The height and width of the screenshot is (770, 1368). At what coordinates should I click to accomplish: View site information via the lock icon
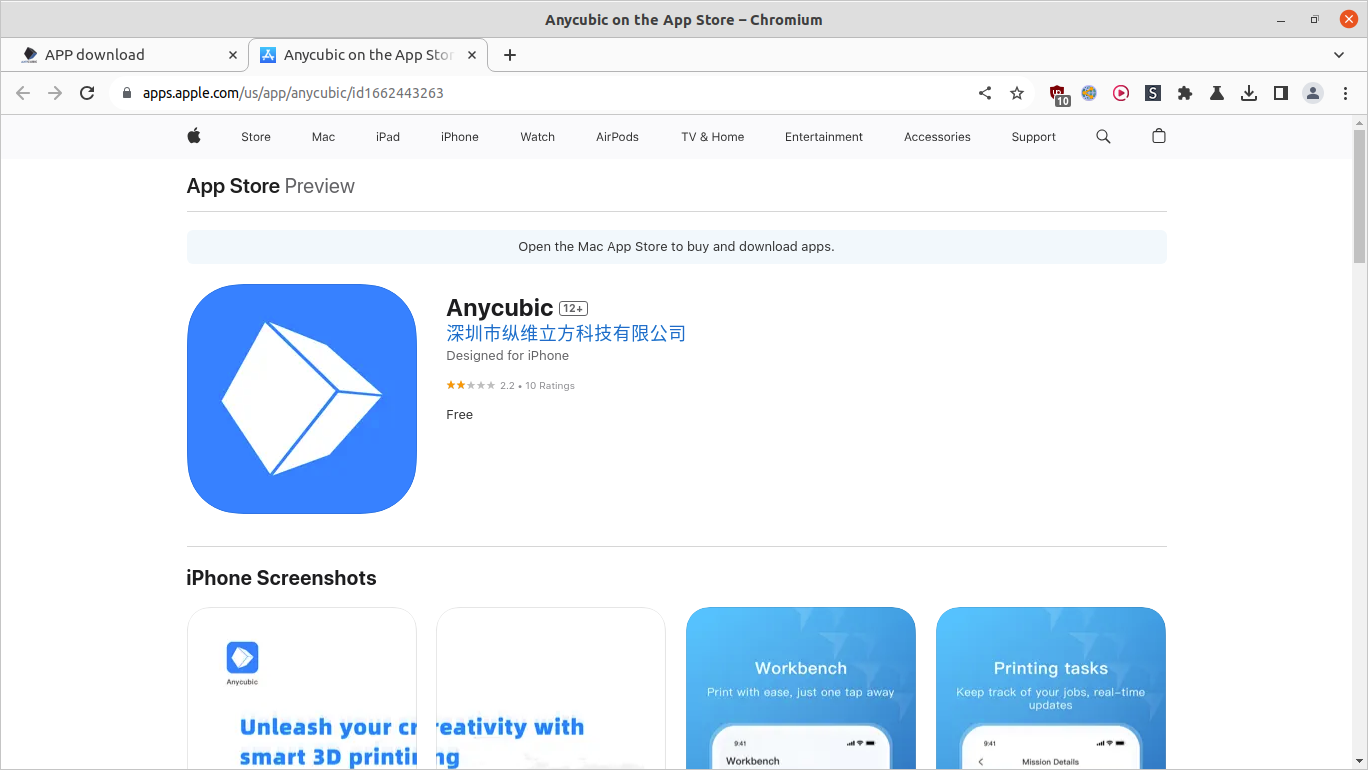pos(126,93)
